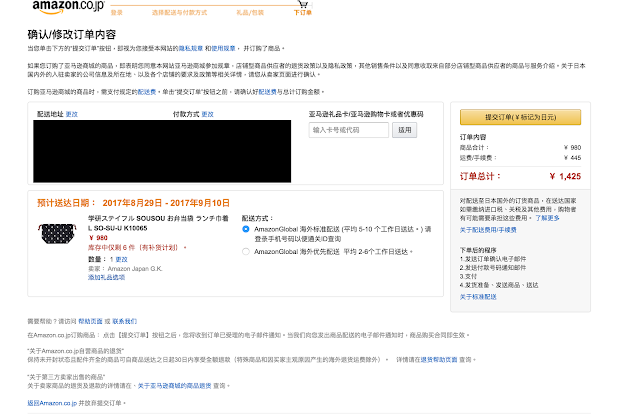Open the 关于标准配送 link

pos(478,297)
